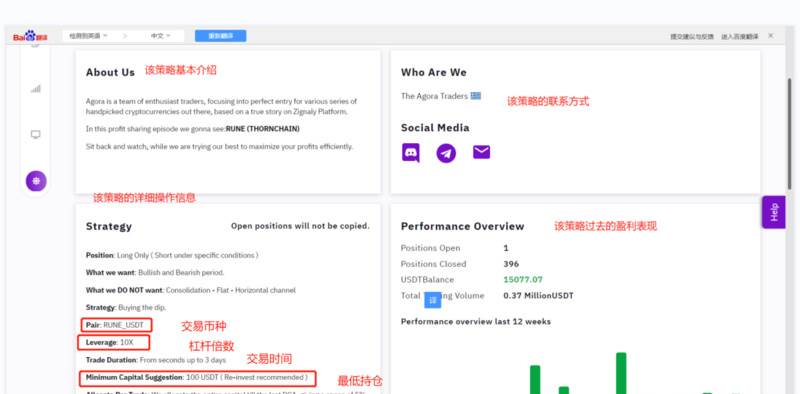Image resolution: width=800 pixels, height=394 pixels.
Task: Click 'Open positions will not be copied.' notice
Action: coord(300,226)
